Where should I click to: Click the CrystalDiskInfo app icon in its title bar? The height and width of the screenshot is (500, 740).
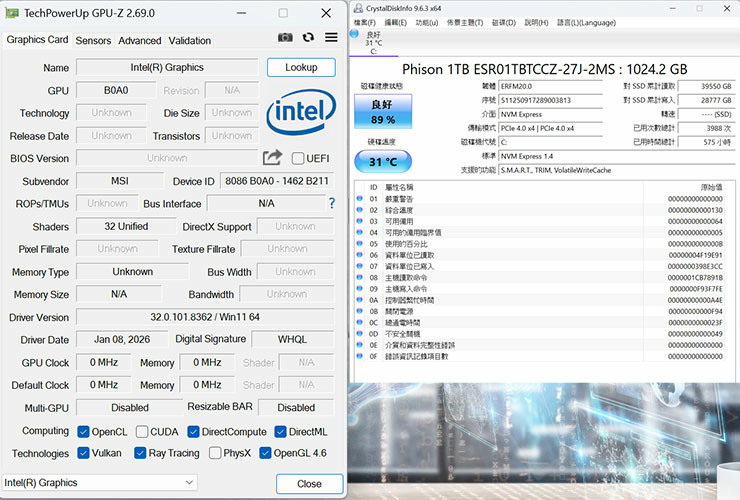tap(359, 8)
